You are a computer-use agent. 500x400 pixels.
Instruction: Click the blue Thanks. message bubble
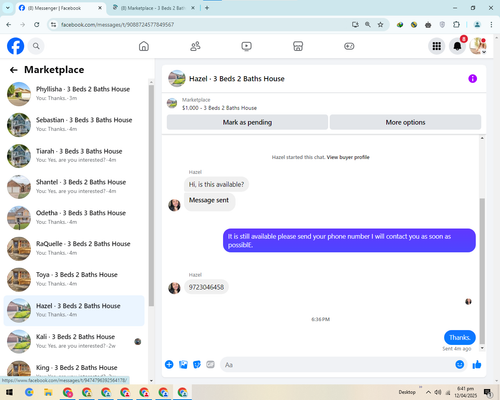tap(460, 337)
